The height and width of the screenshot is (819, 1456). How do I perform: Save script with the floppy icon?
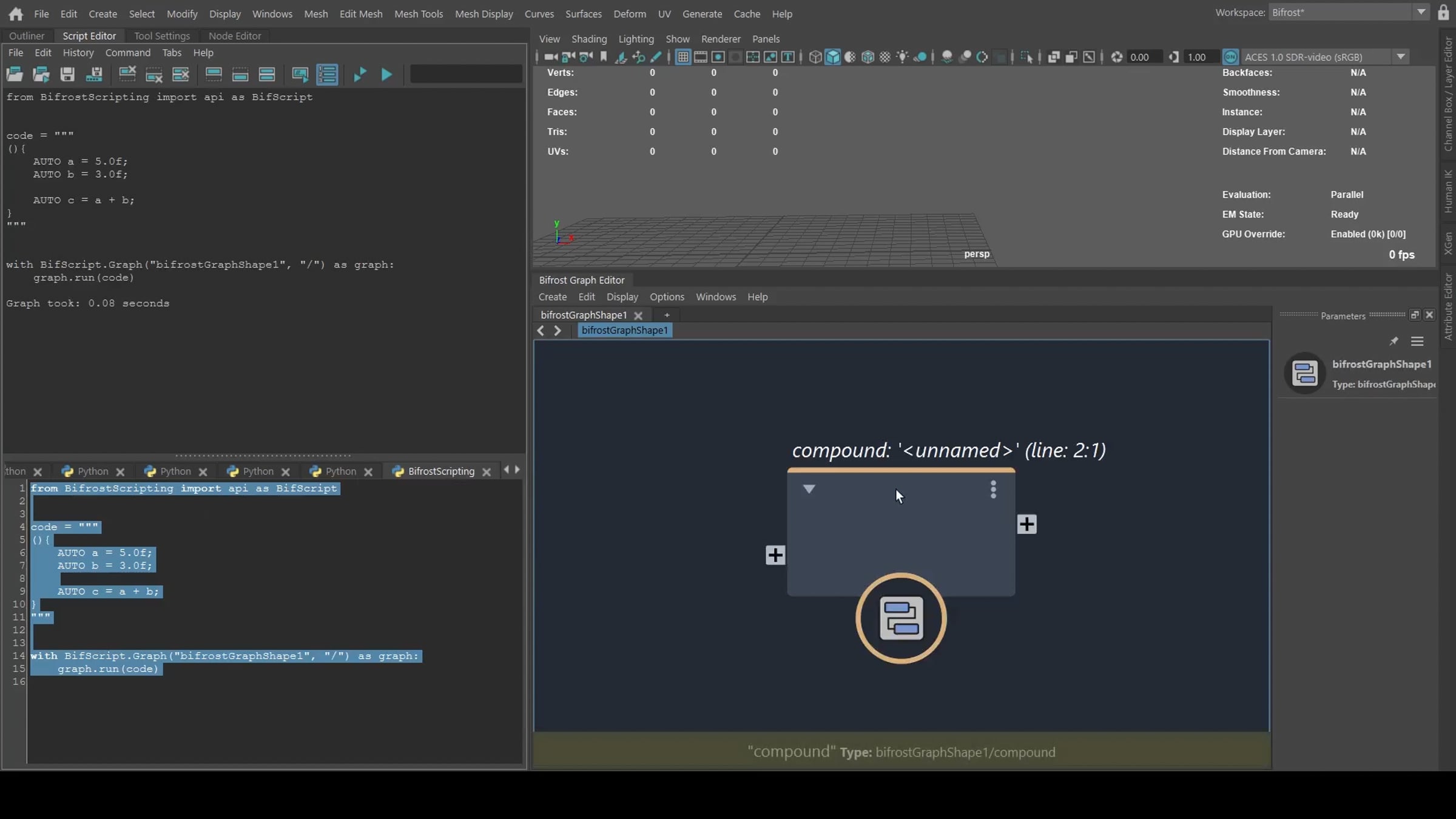pos(67,75)
